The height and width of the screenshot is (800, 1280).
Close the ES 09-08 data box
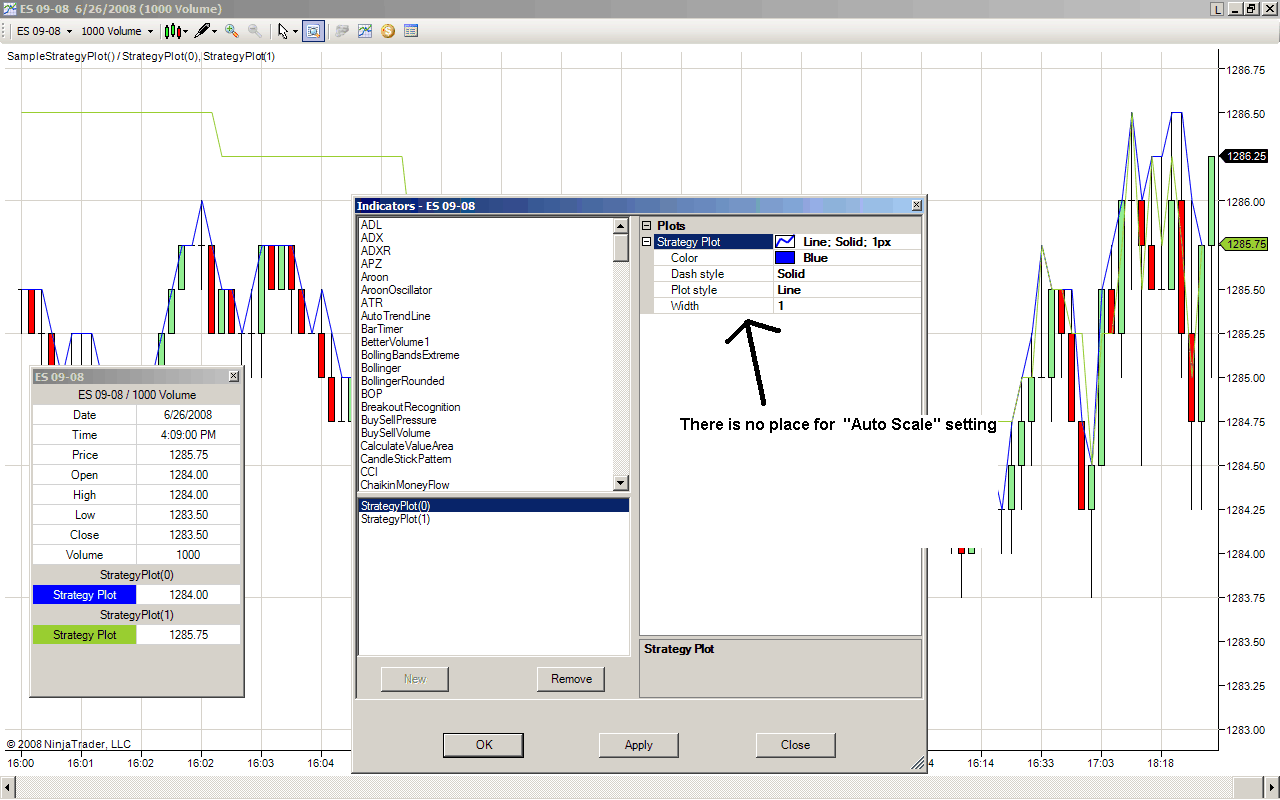pos(234,376)
